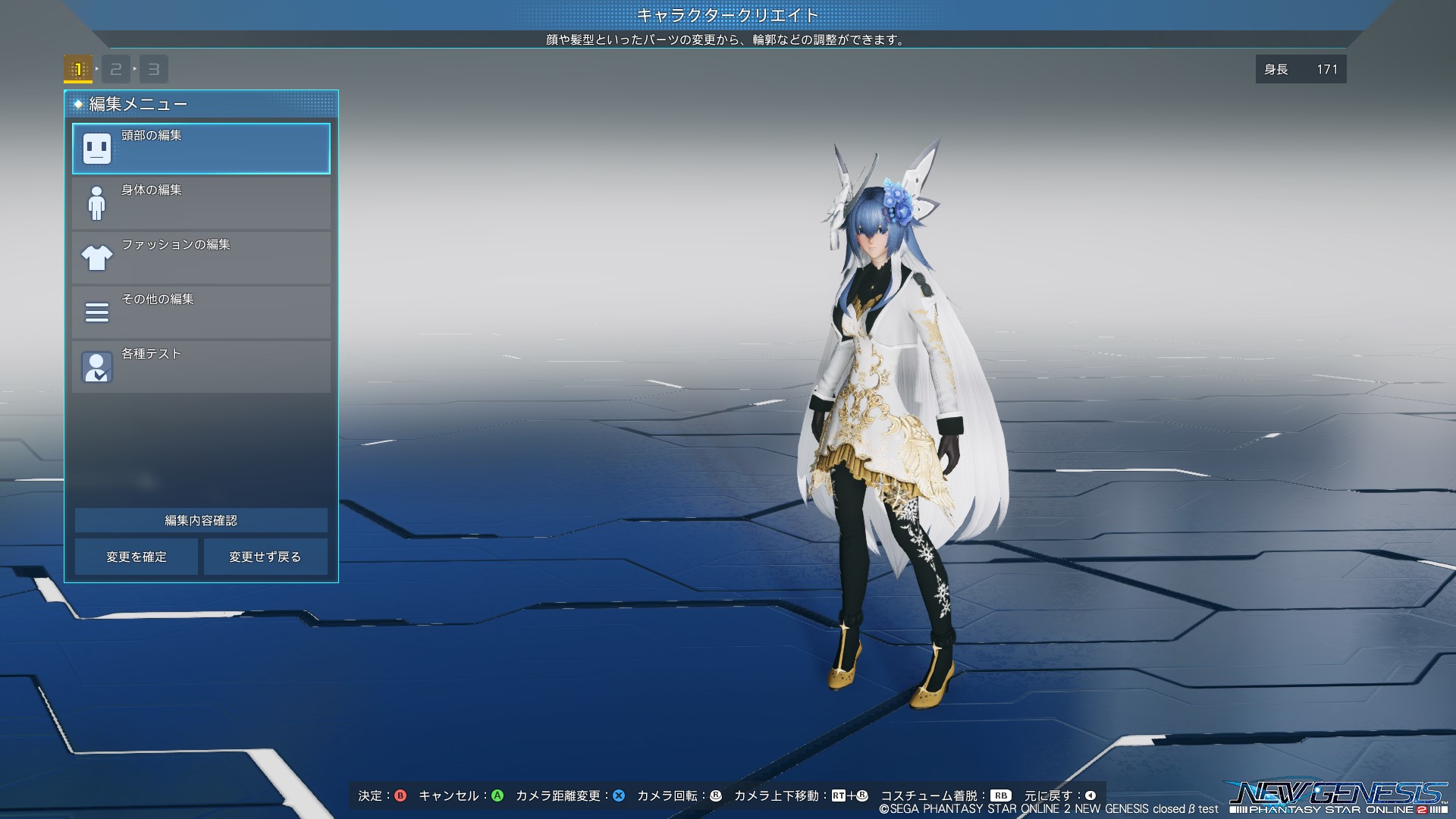This screenshot has height=819, width=1456.
Task: Click the 編集メニュー panel header
Action: (x=201, y=104)
